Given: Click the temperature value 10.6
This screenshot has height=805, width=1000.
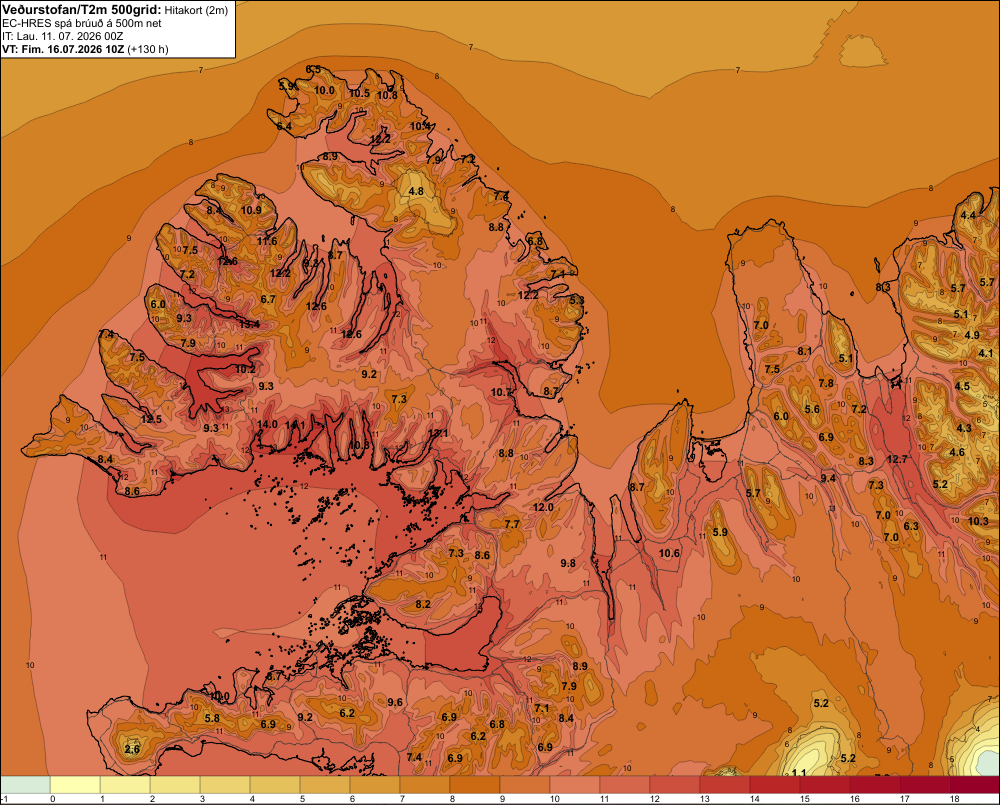Looking at the screenshot, I should [669, 553].
